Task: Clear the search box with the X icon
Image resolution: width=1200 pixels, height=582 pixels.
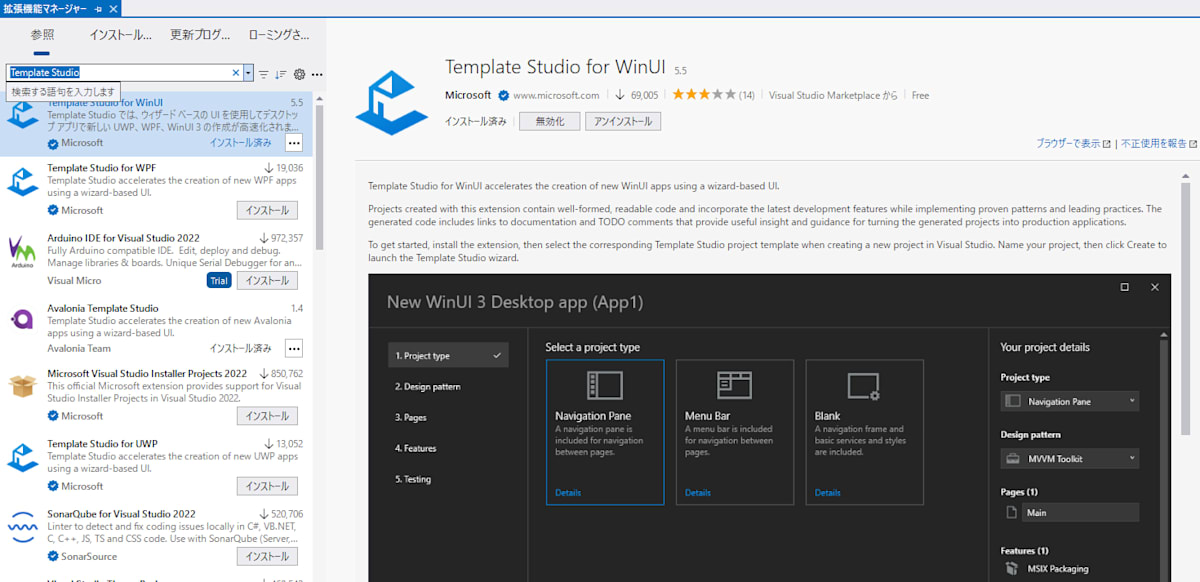Action: click(x=237, y=73)
